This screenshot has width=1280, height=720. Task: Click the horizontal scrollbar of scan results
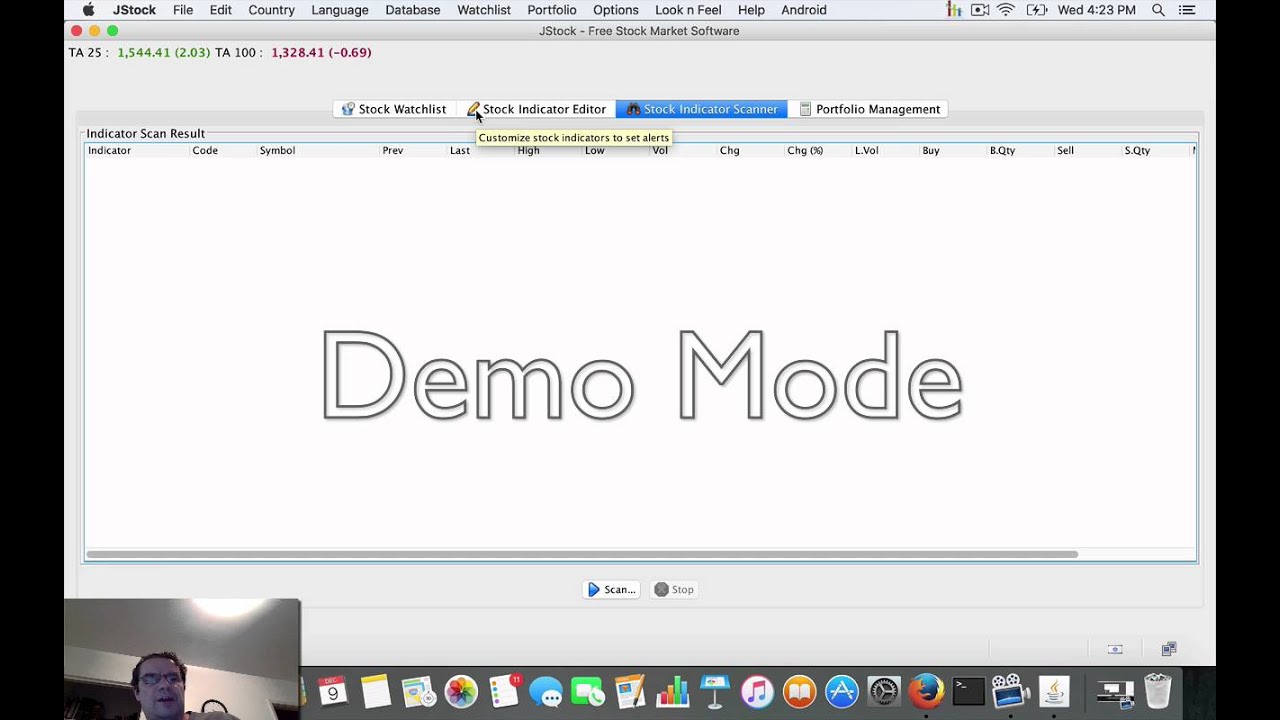[582, 554]
